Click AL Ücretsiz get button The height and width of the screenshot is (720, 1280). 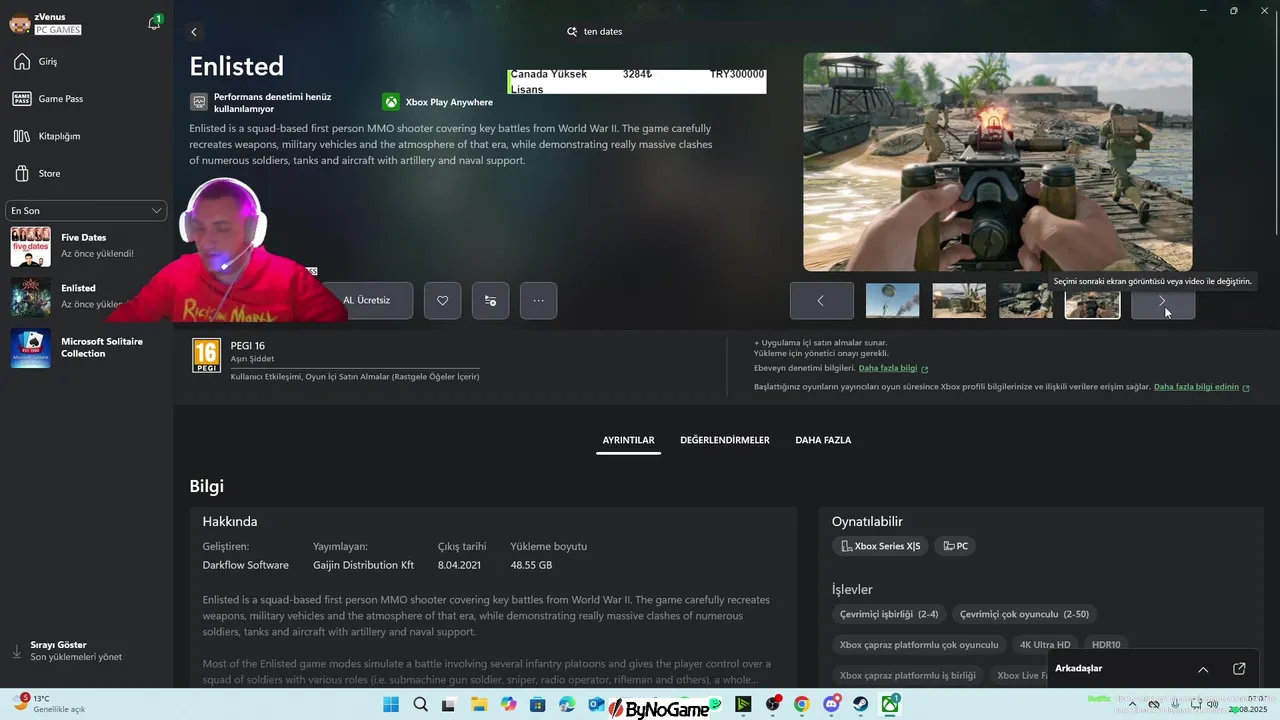coord(366,300)
